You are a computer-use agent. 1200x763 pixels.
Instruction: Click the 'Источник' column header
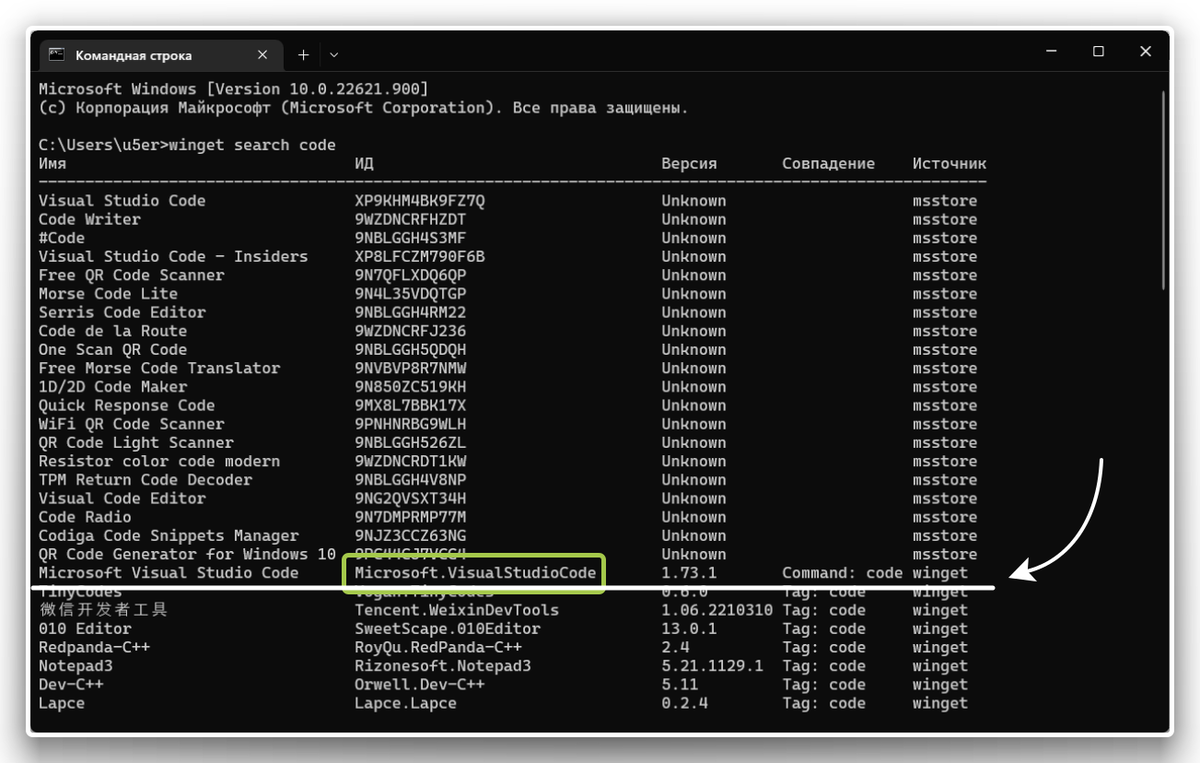(x=949, y=164)
